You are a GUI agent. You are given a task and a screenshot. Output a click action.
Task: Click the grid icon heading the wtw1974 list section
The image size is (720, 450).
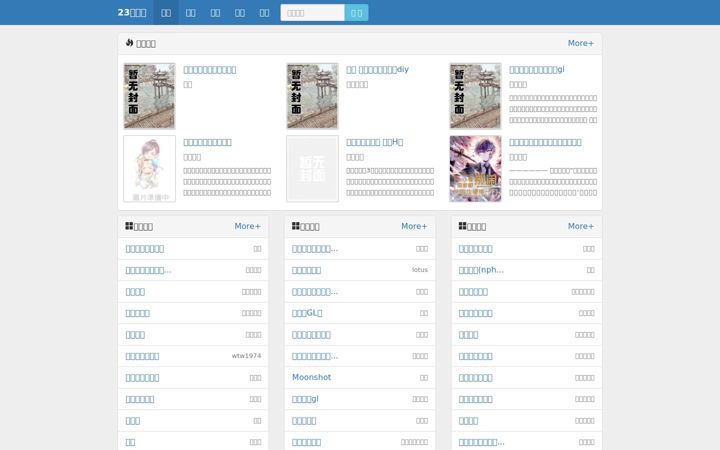[129, 225]
